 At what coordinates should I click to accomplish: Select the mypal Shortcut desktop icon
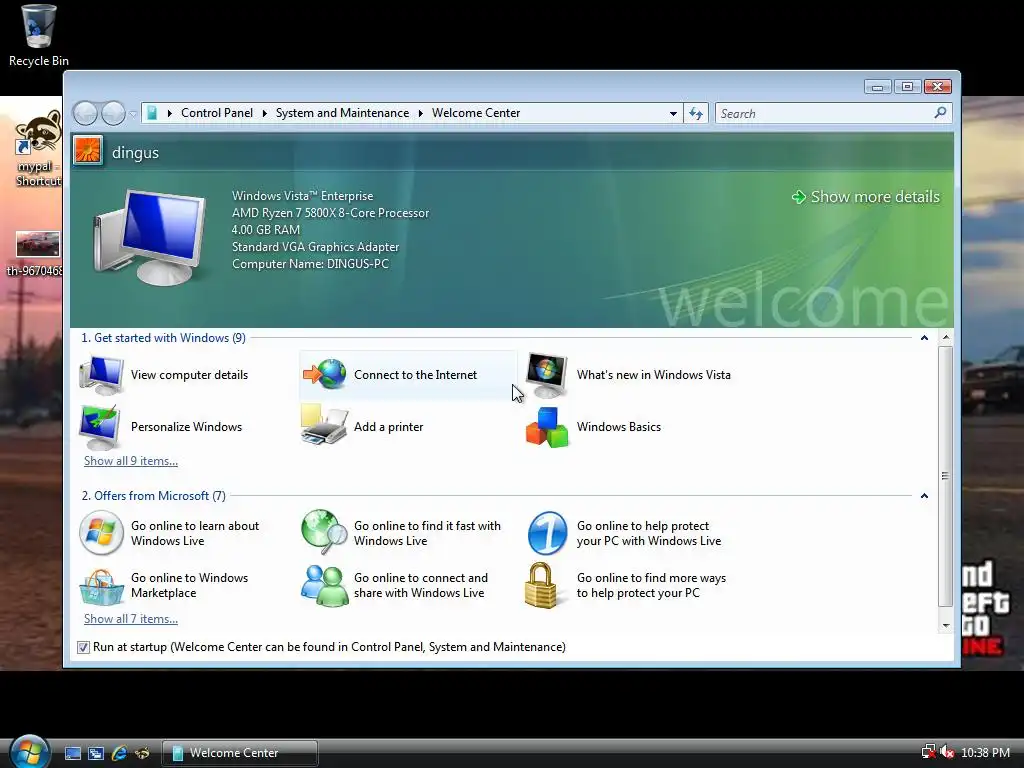pos(39,148)
